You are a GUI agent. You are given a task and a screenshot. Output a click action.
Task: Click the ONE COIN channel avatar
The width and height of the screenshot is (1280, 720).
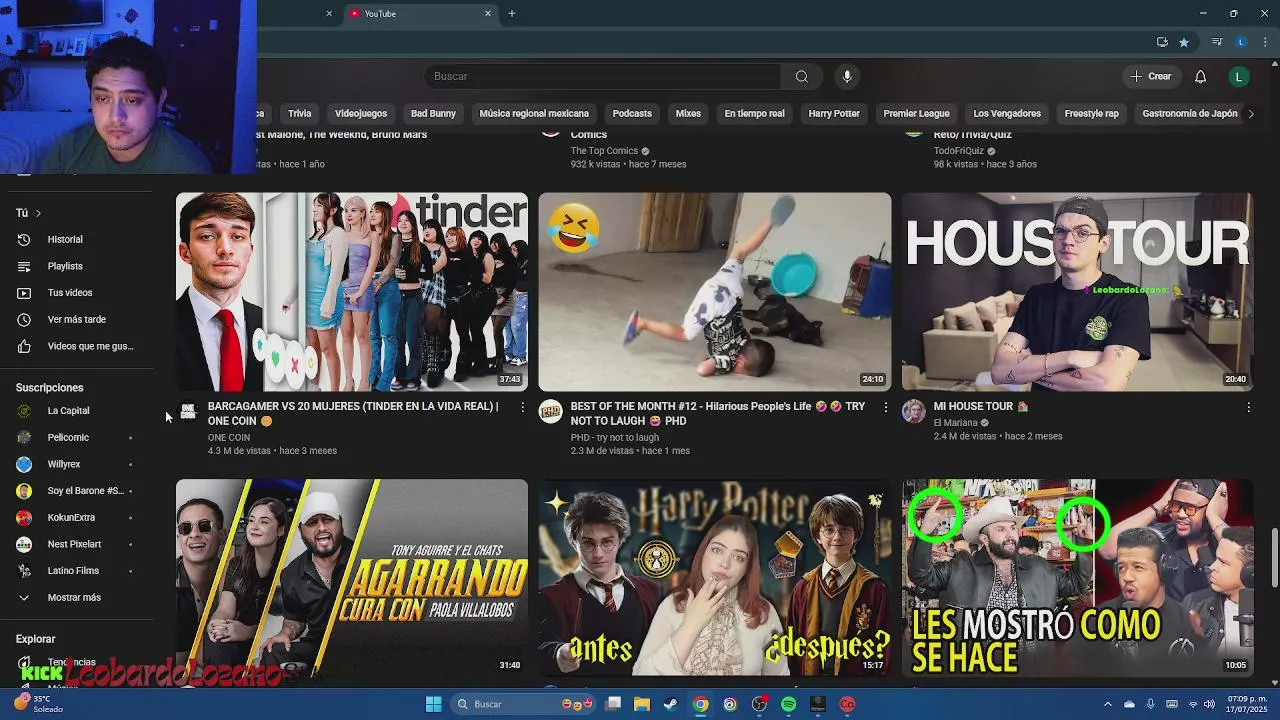tap(188, 412)
